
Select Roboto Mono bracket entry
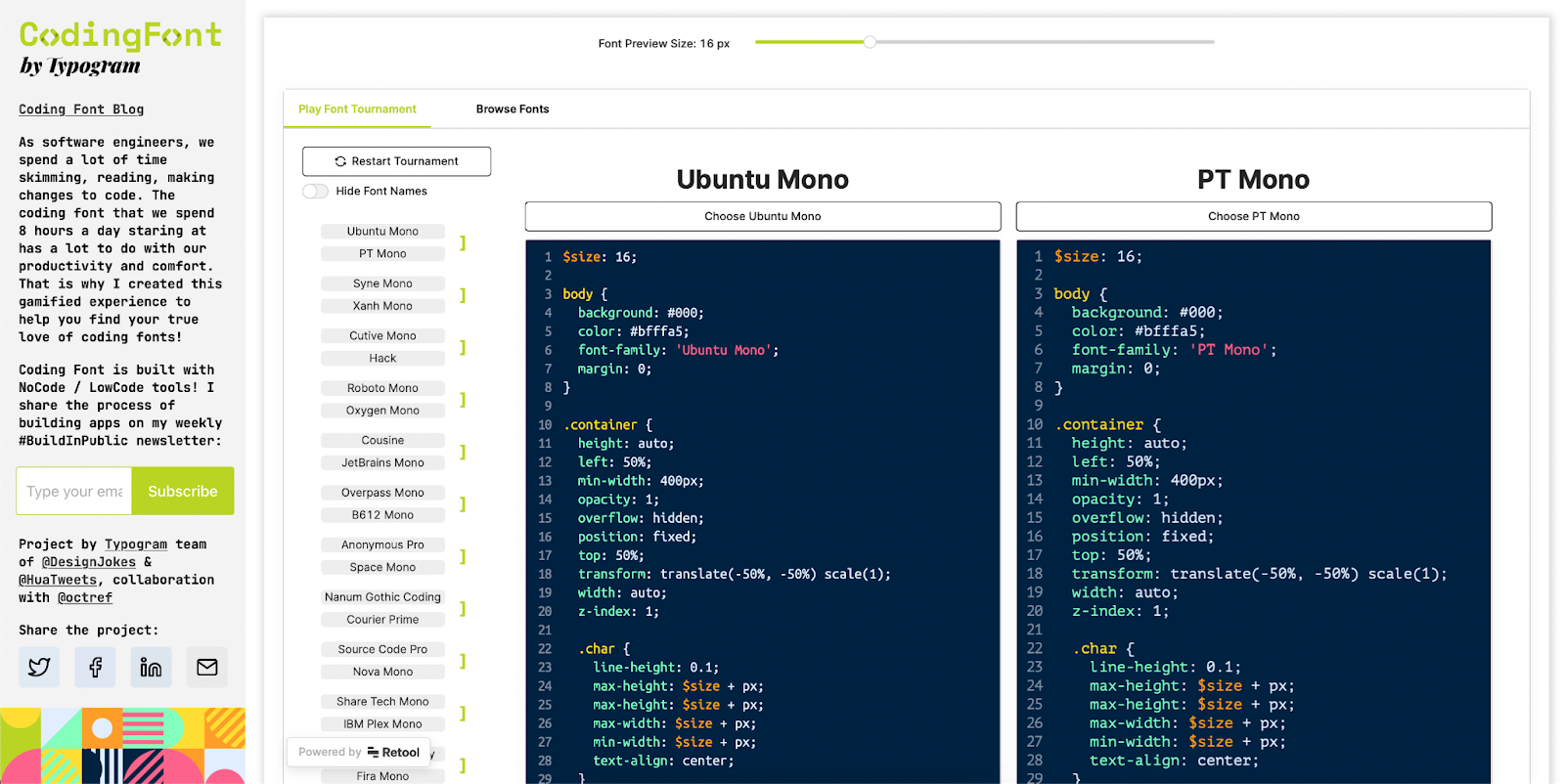382,388
